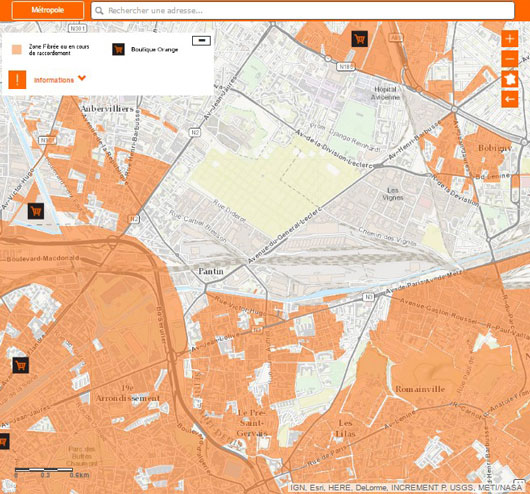Click the Le Pré-Saint-Gervais label
The width and height of the screenshot is (530, 494).
coord(252,423)
